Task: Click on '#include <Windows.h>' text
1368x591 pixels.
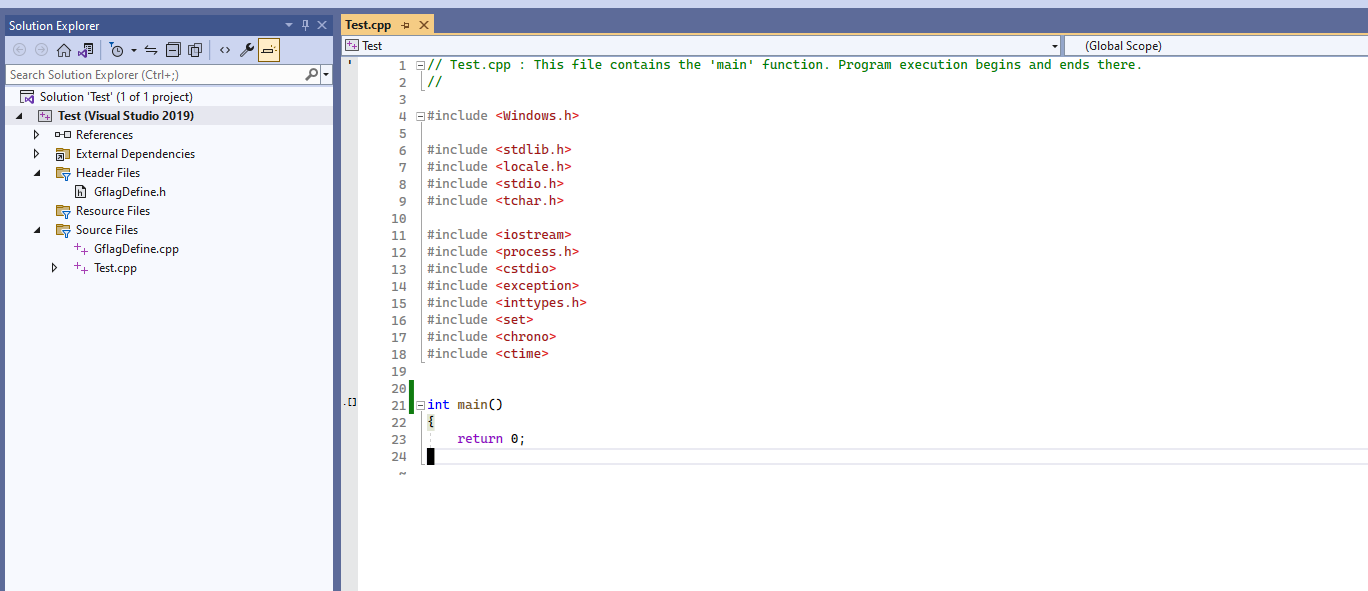Action: (x=503, y=116)
